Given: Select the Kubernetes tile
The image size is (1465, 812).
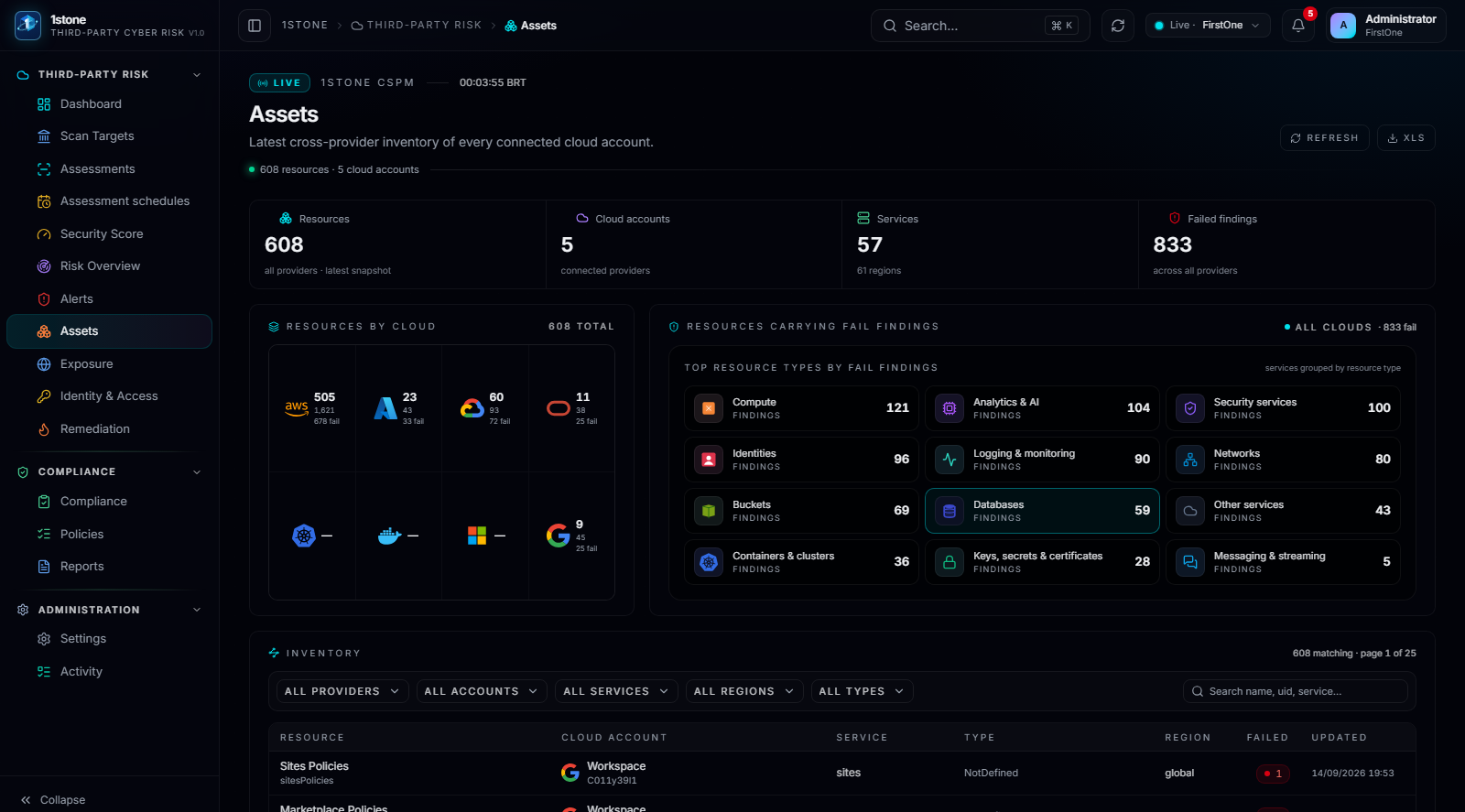Looking at the screenshot, I should pyautogui.click(x=312, y=536).
